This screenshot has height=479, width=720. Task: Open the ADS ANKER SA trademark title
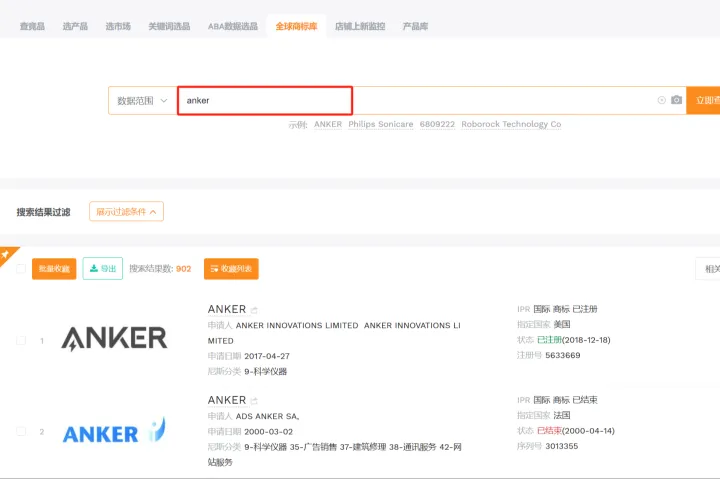pos(227,400)
